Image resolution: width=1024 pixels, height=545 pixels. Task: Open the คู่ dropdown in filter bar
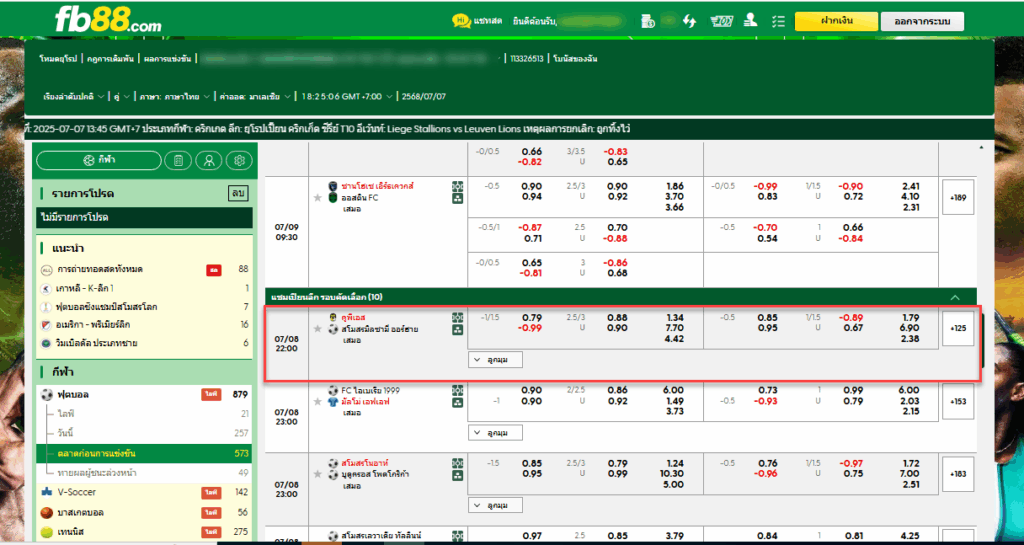click(x=121, y=97)
